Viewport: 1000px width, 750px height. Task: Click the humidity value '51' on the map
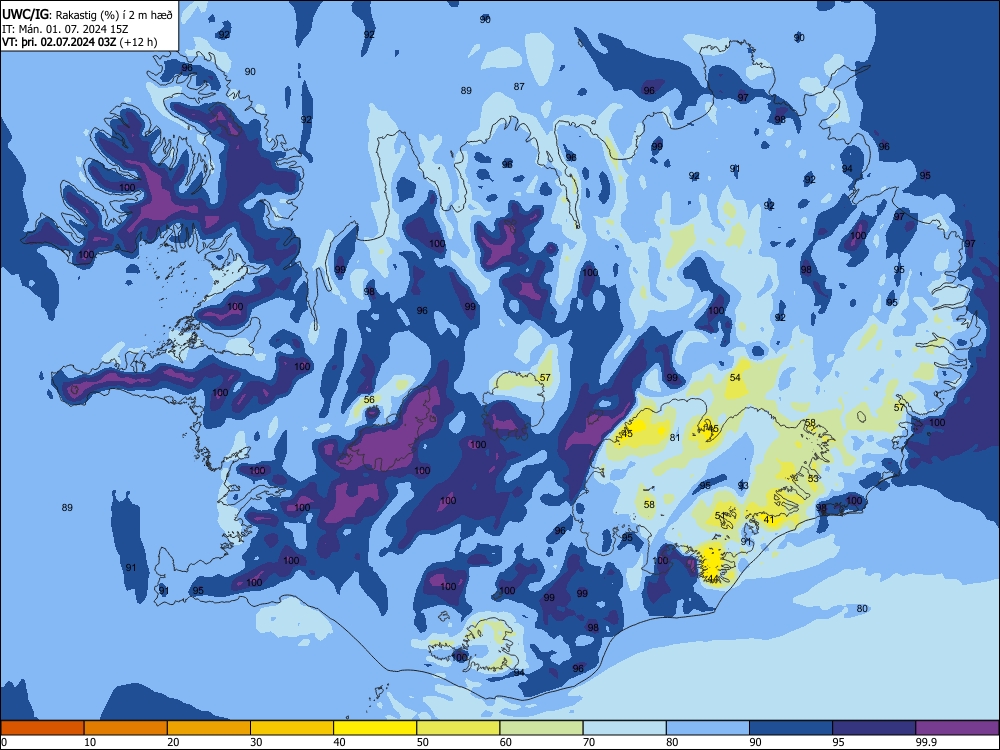[x=720, y=515]
